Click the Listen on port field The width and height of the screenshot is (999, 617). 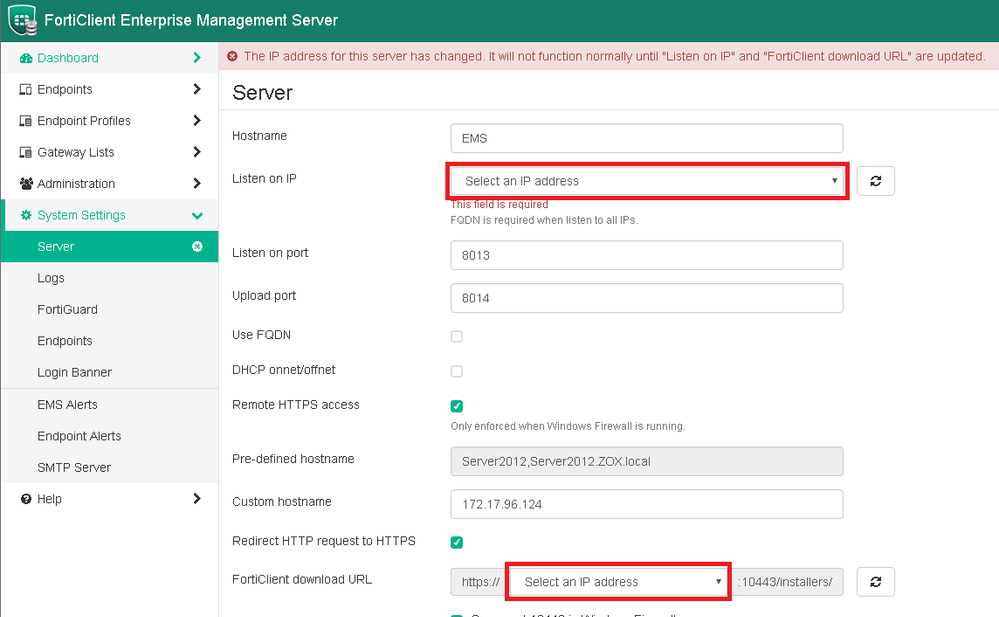pyautogui.click(x=647, y=255)
